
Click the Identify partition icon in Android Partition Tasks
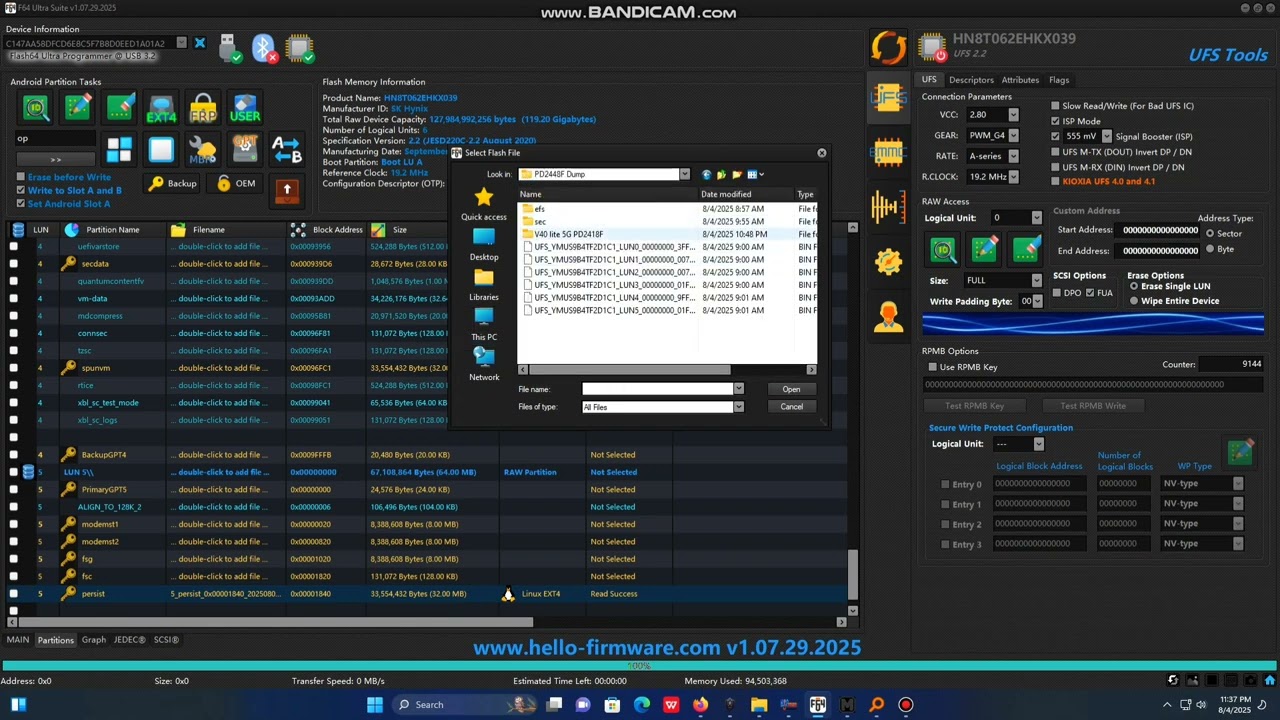pyautogui.click(x=36, y=108)
